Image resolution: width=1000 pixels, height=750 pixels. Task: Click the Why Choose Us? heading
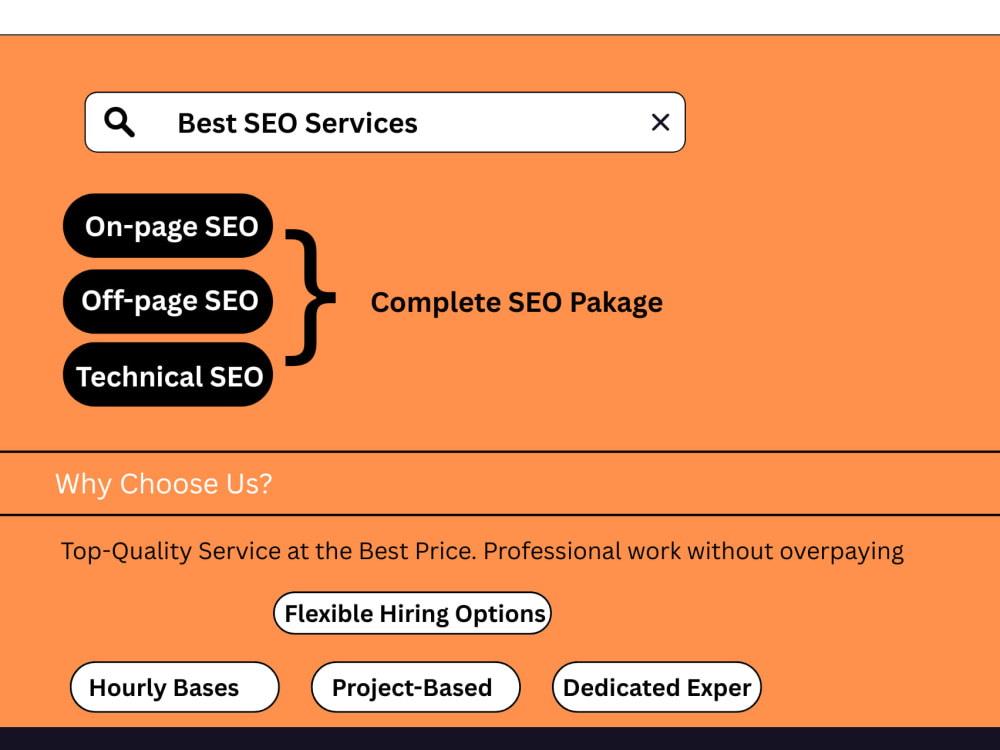point(163,484)
